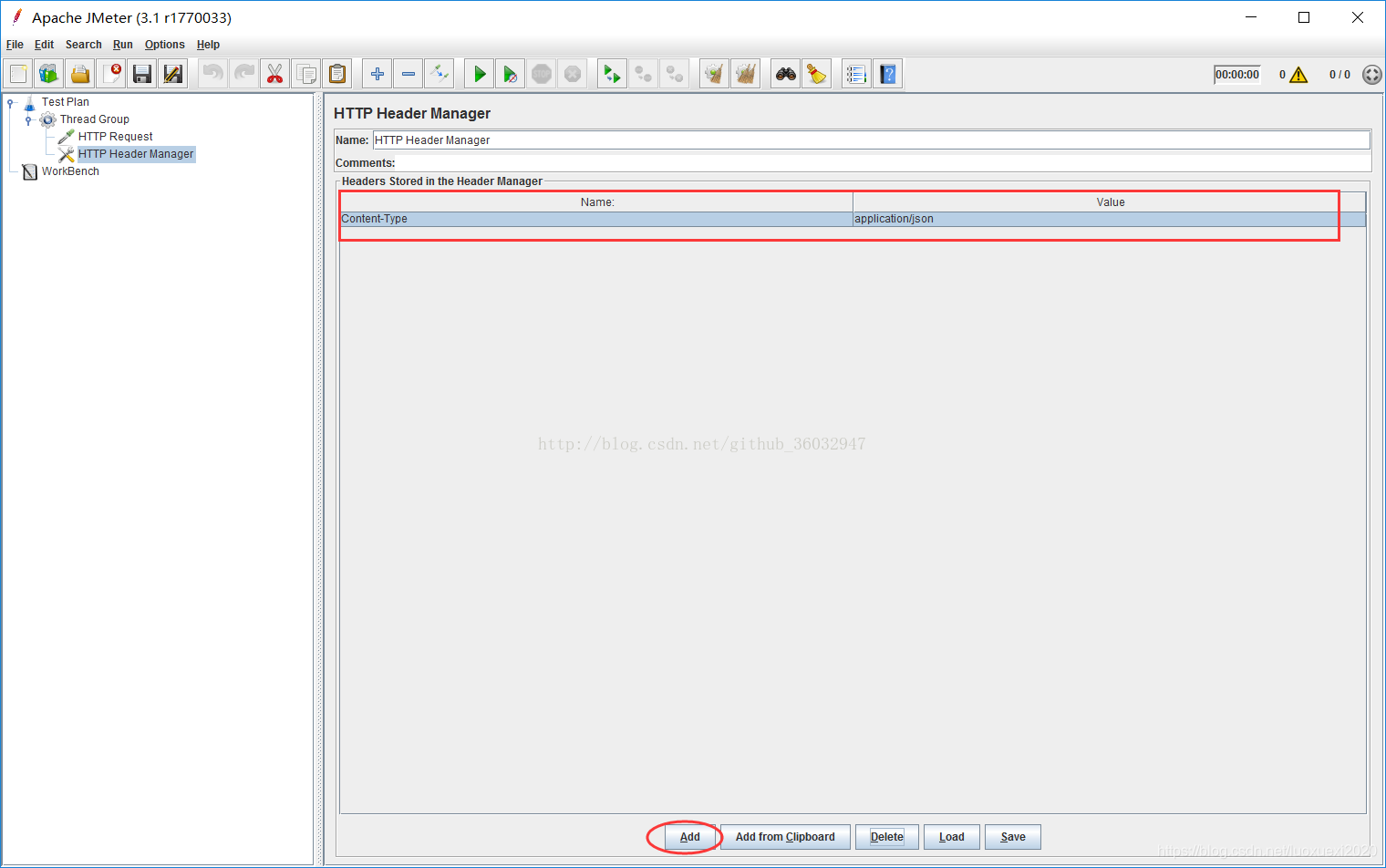Expand all nodes with the plus icon
This screenshot has height=868, width=1386.
pos(378,74)
